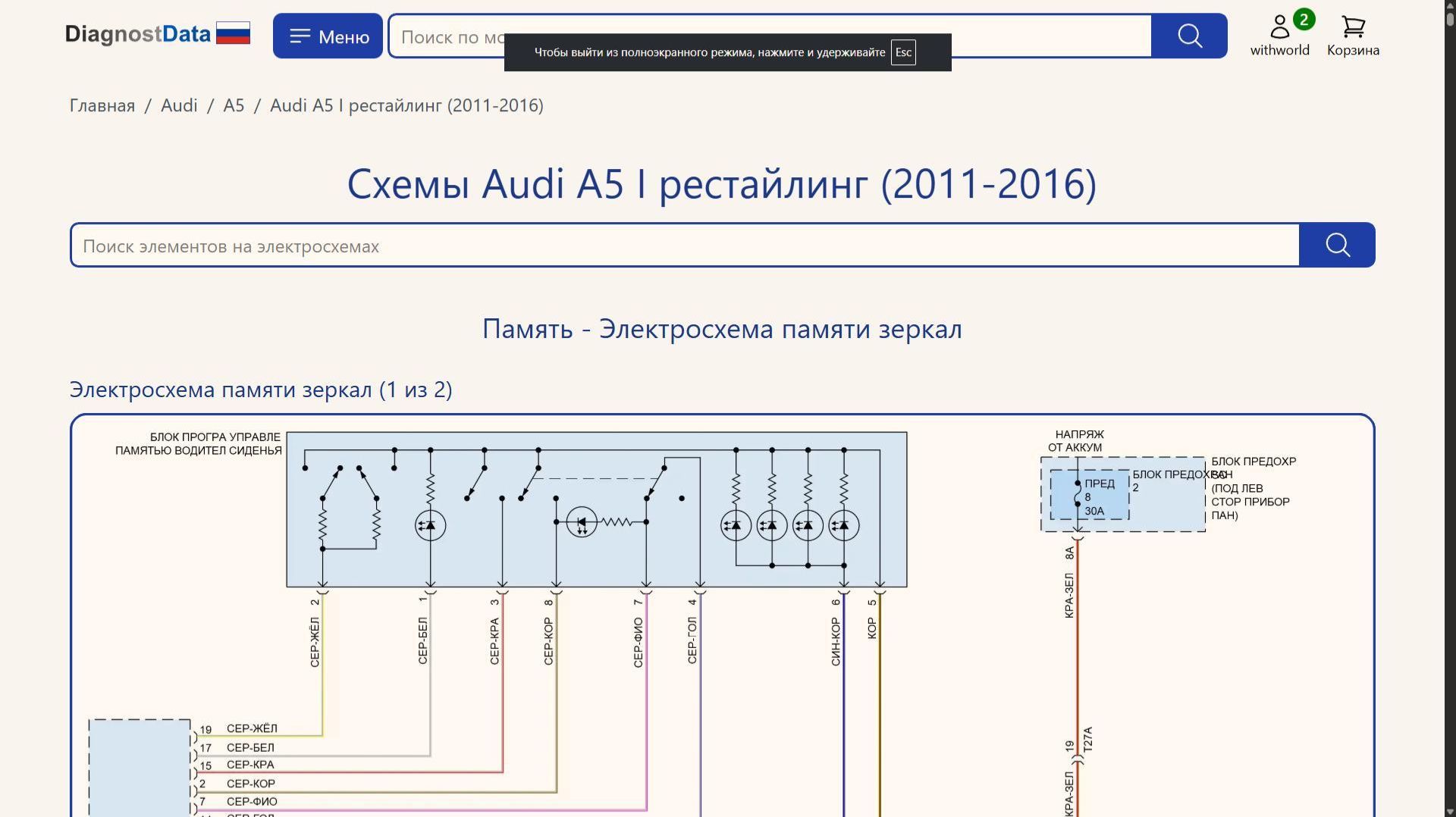
Task: Click the top search magnifier button
Action: coord(1189,36)
